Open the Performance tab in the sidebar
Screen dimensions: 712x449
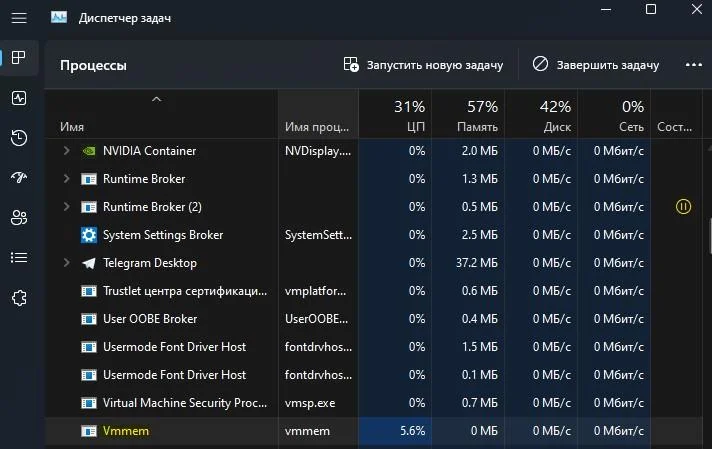19,98
